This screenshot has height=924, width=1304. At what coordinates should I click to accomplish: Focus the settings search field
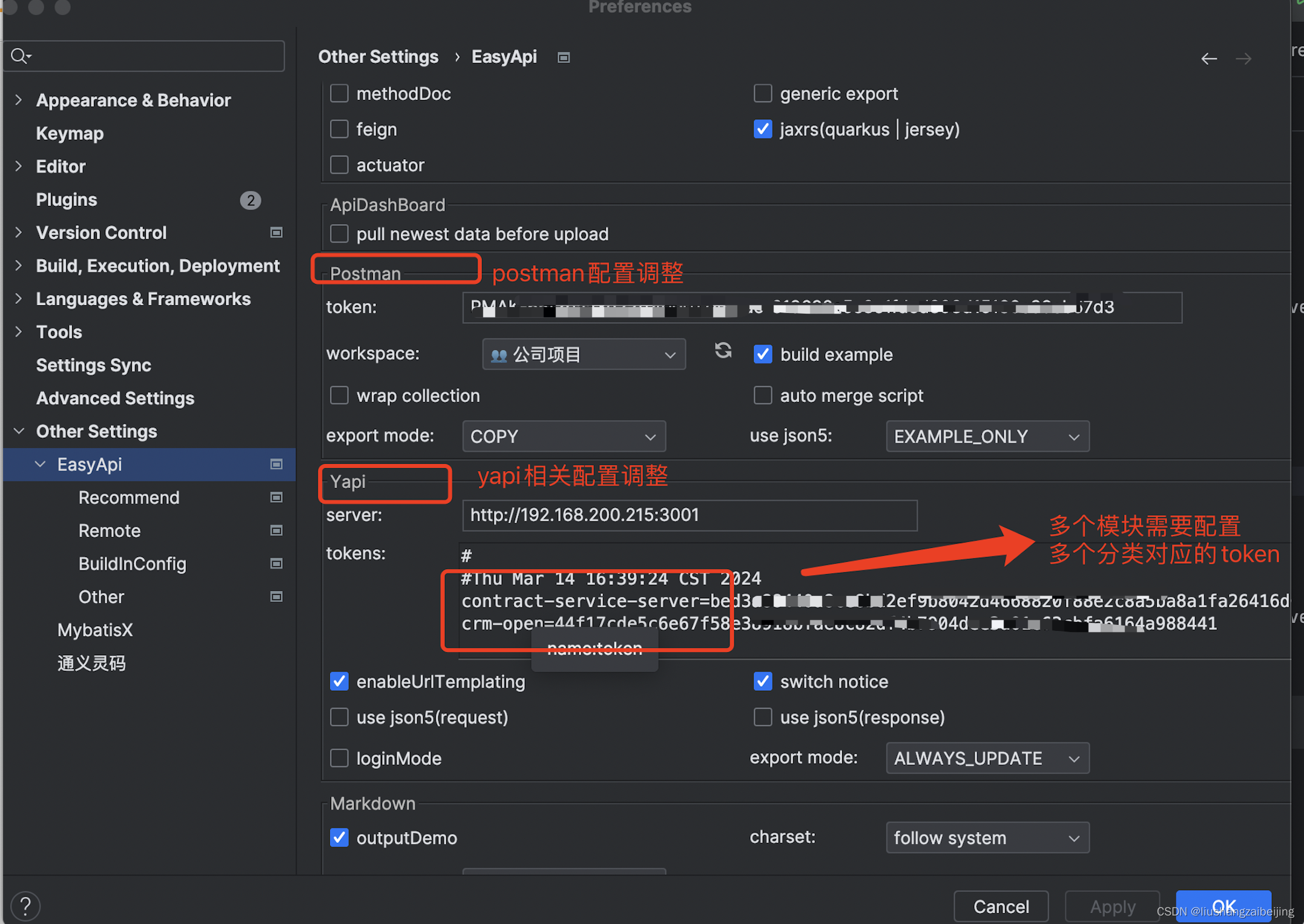click(145, 56)
